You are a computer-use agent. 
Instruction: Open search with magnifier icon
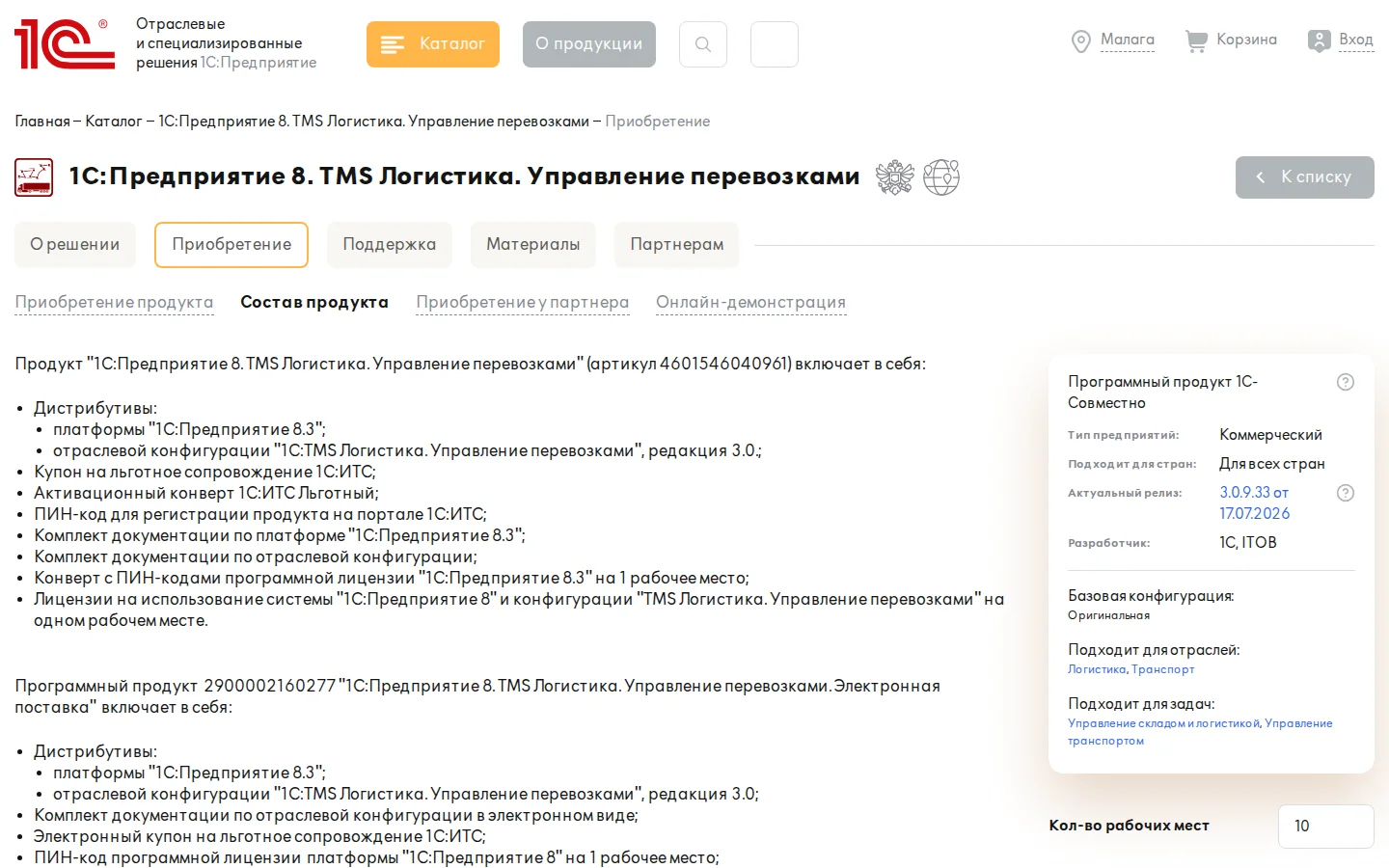(703, 44)
